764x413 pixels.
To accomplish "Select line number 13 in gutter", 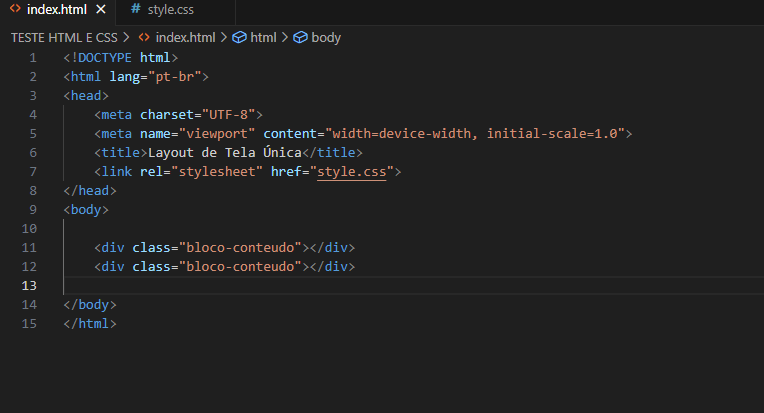I will click(29, 286).
